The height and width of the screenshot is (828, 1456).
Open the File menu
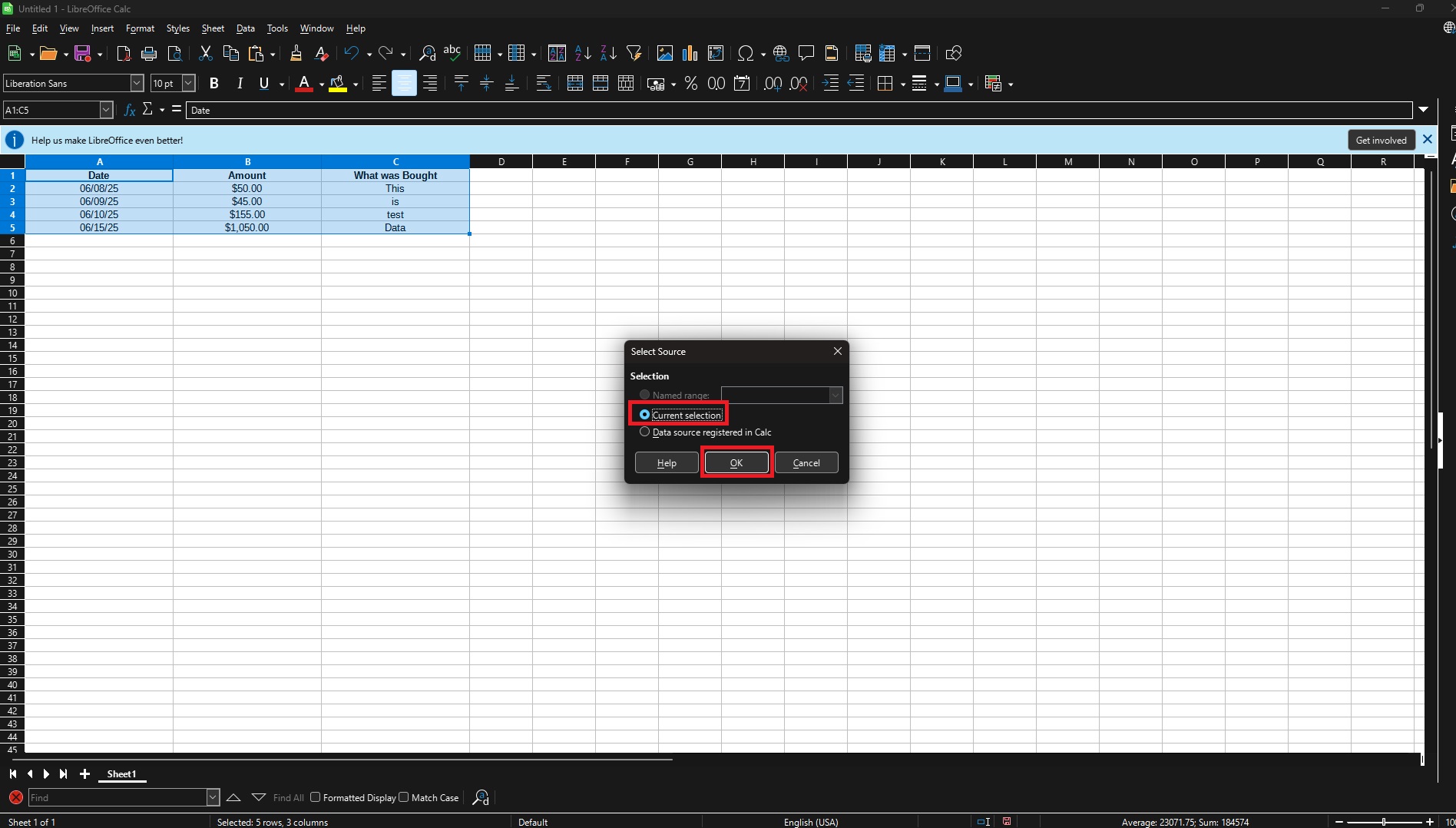pos(13,28)
